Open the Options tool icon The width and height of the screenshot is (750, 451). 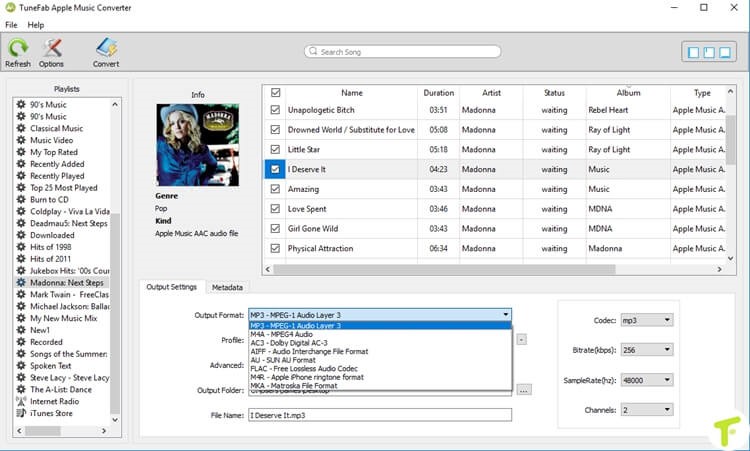click(x=52, y=48)
